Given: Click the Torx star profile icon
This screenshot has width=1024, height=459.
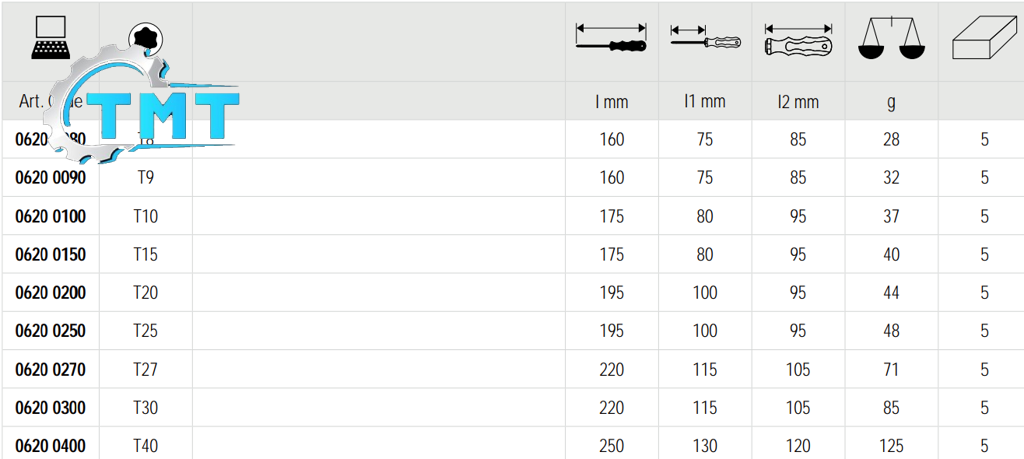Looking at the screenshot, I should [x=148, y=38].
